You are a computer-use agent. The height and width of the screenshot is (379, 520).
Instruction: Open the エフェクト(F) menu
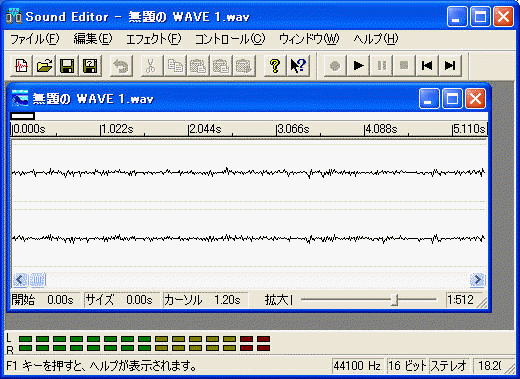click(x=154, y=39)
